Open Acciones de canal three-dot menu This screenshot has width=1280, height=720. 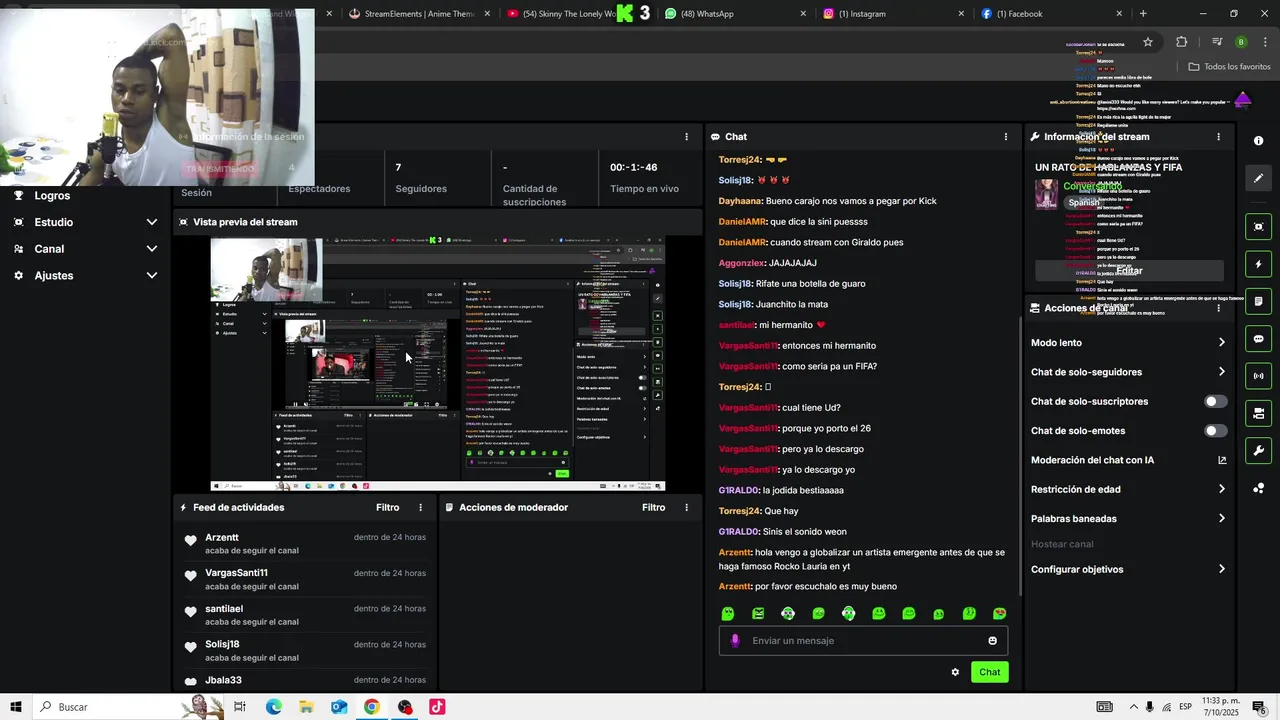point(1218,308)
